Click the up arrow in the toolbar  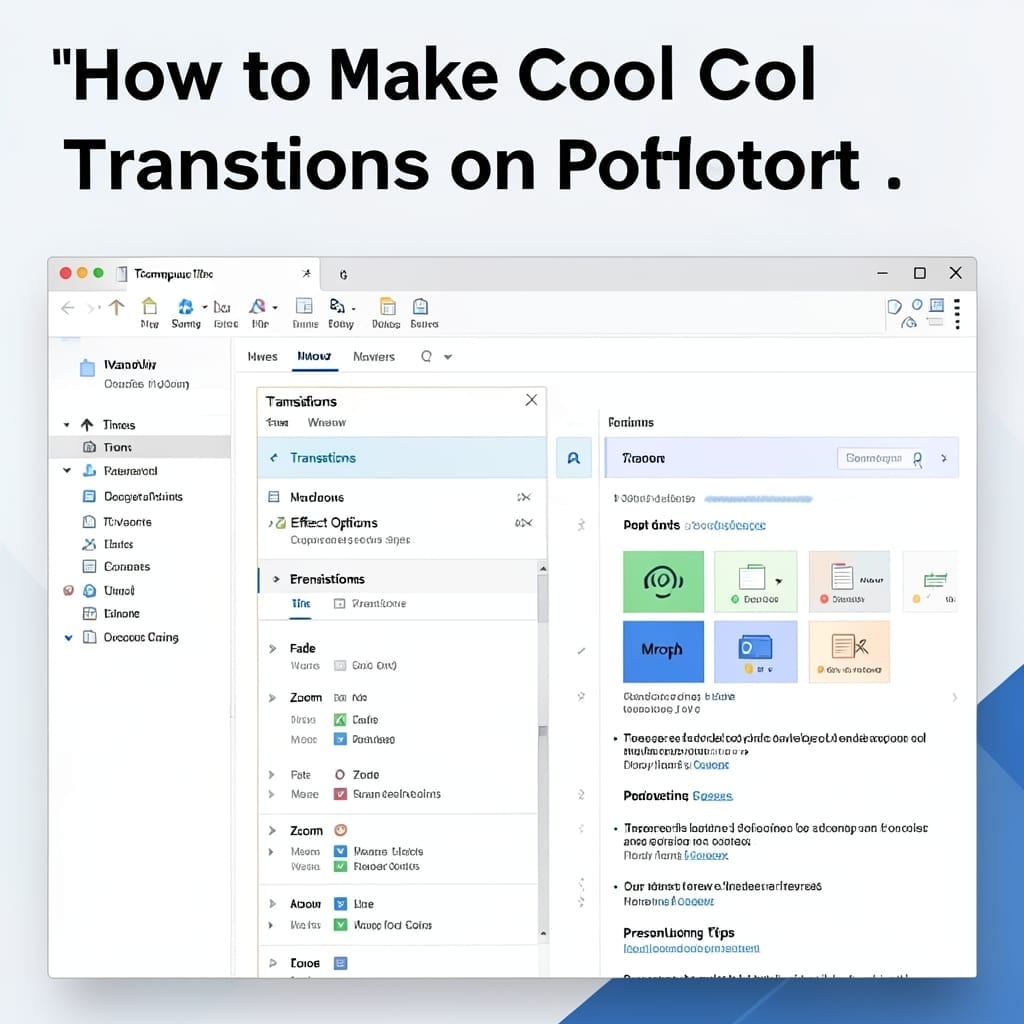pos(116,307)
